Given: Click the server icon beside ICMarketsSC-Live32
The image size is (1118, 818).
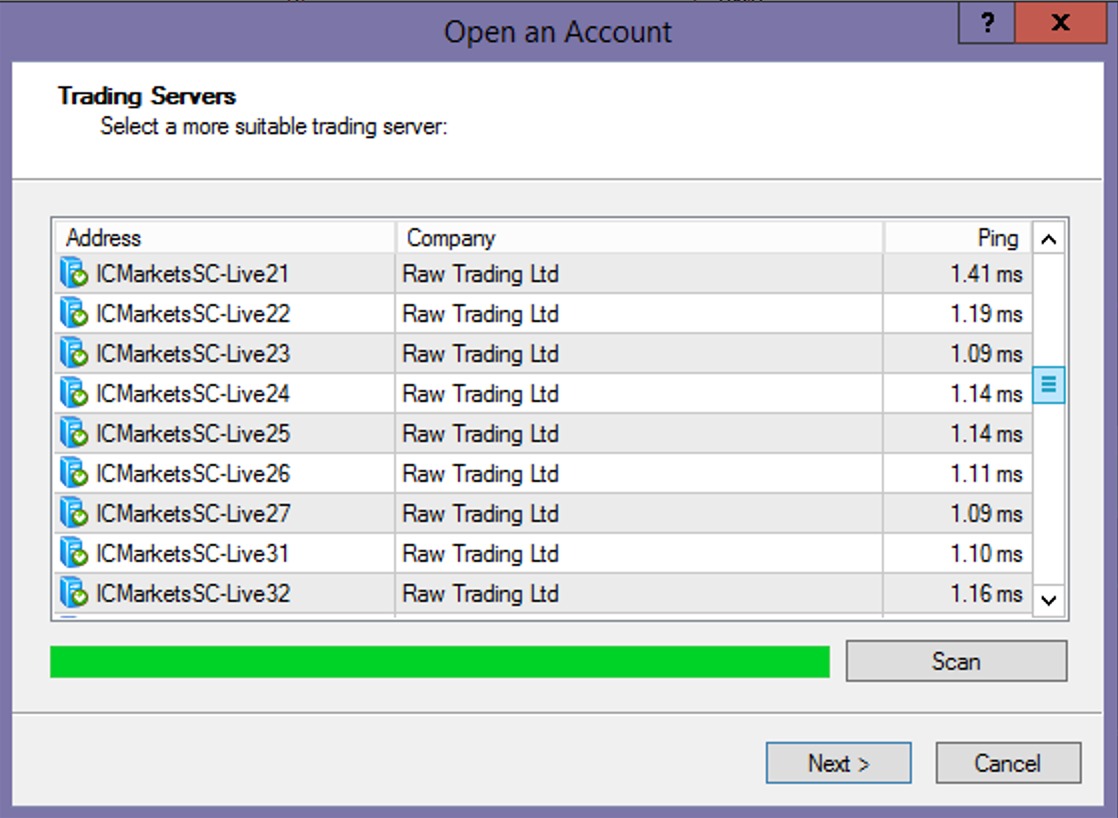Looking at the screenshot, I should pyautogui.click(x=73, y=593).
